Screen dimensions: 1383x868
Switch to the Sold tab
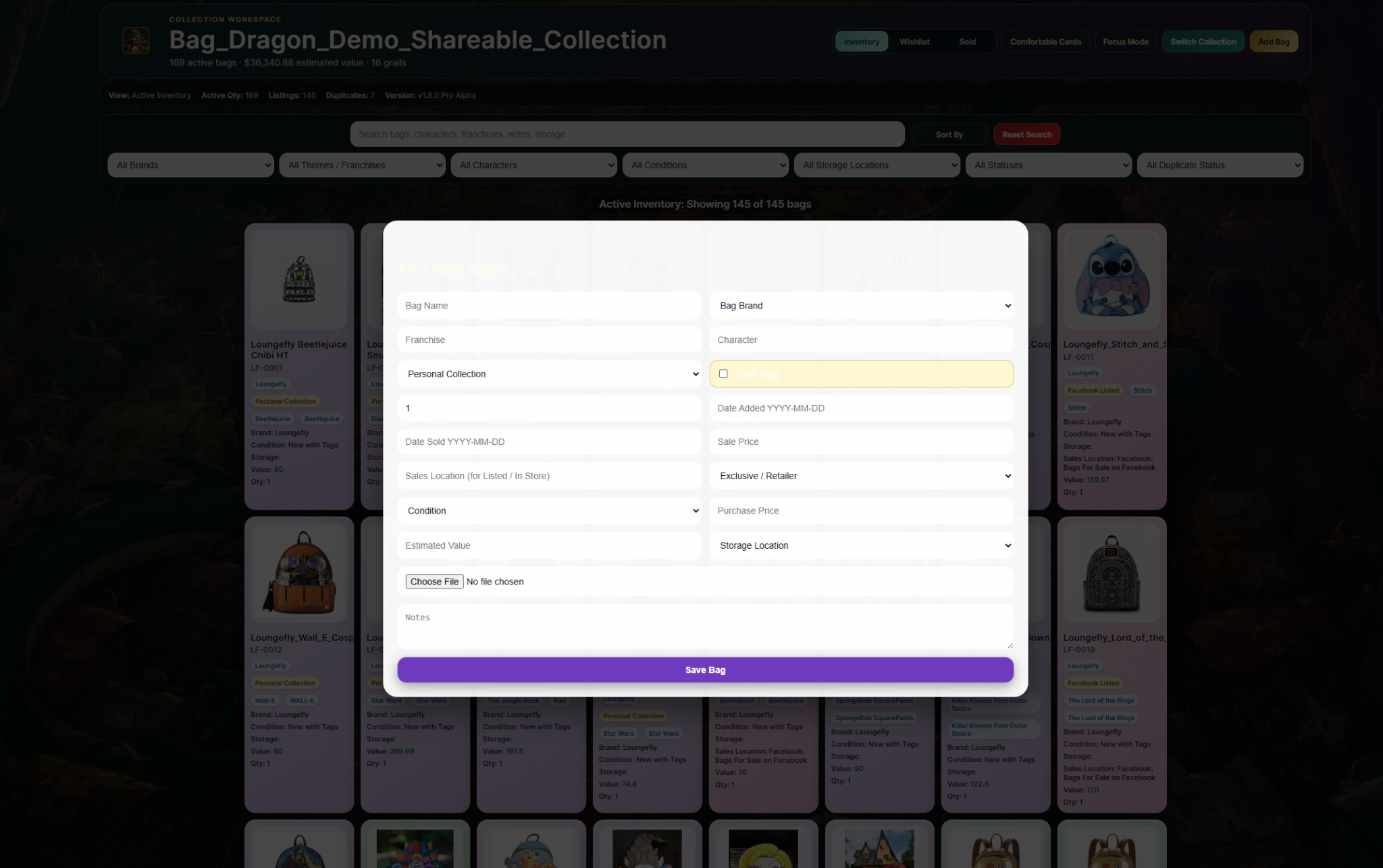pos(967,42)
